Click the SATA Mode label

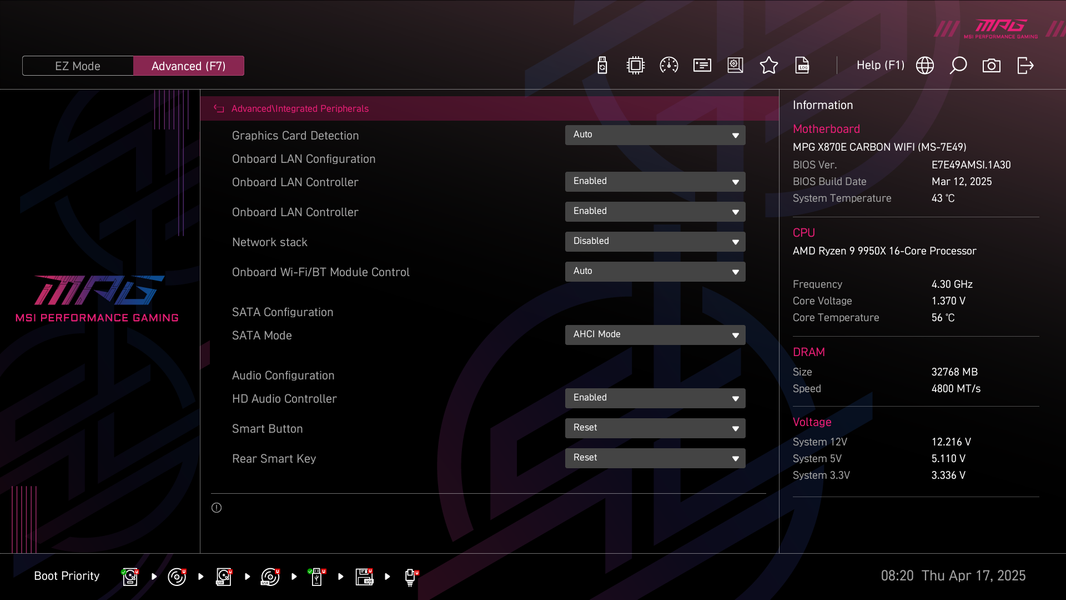[x=262, y=335]
